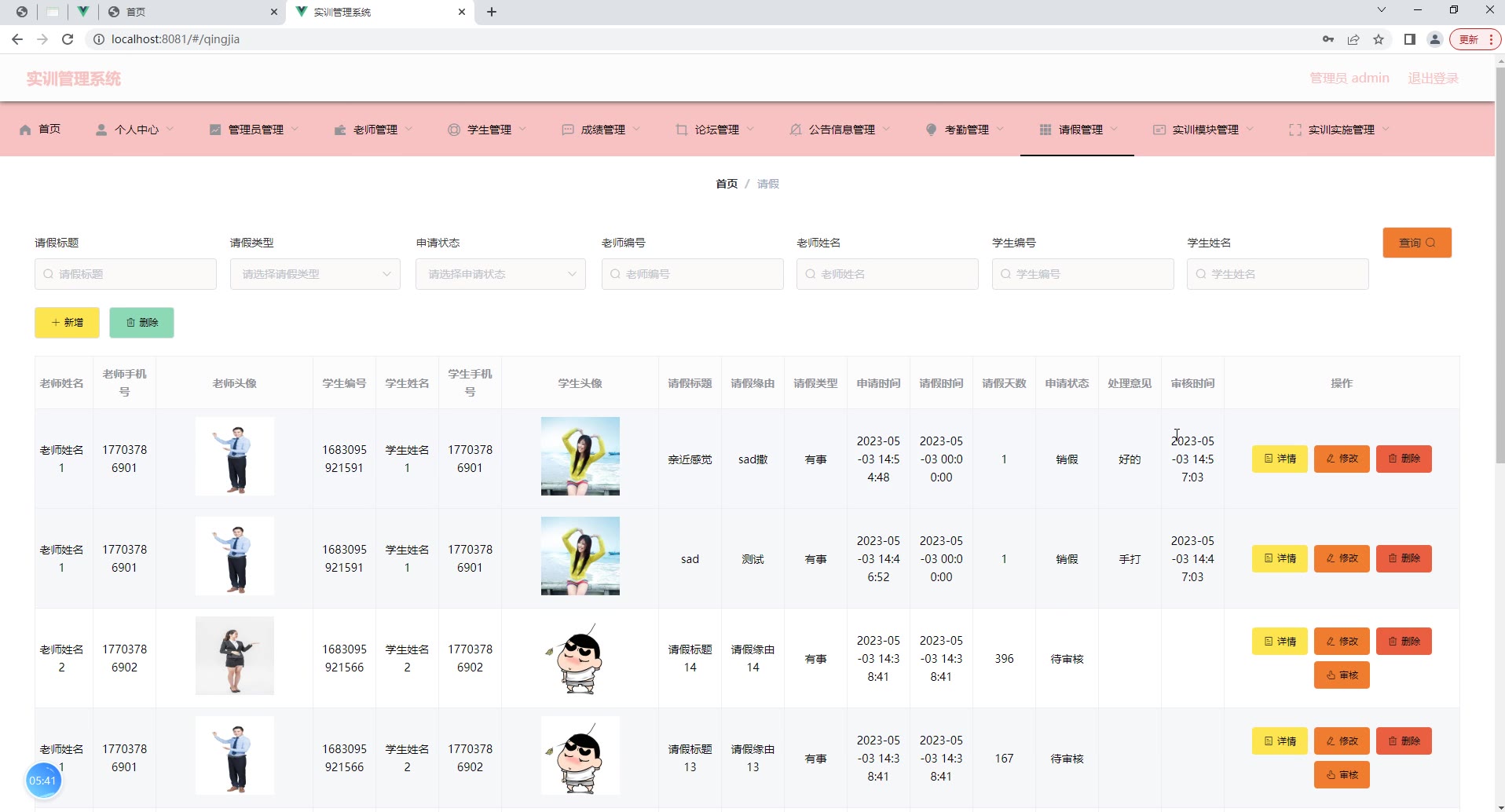Open the 请假类型 dropdown selector
The height and width of the screenshot is (812, 1505).
coord(315,274)
